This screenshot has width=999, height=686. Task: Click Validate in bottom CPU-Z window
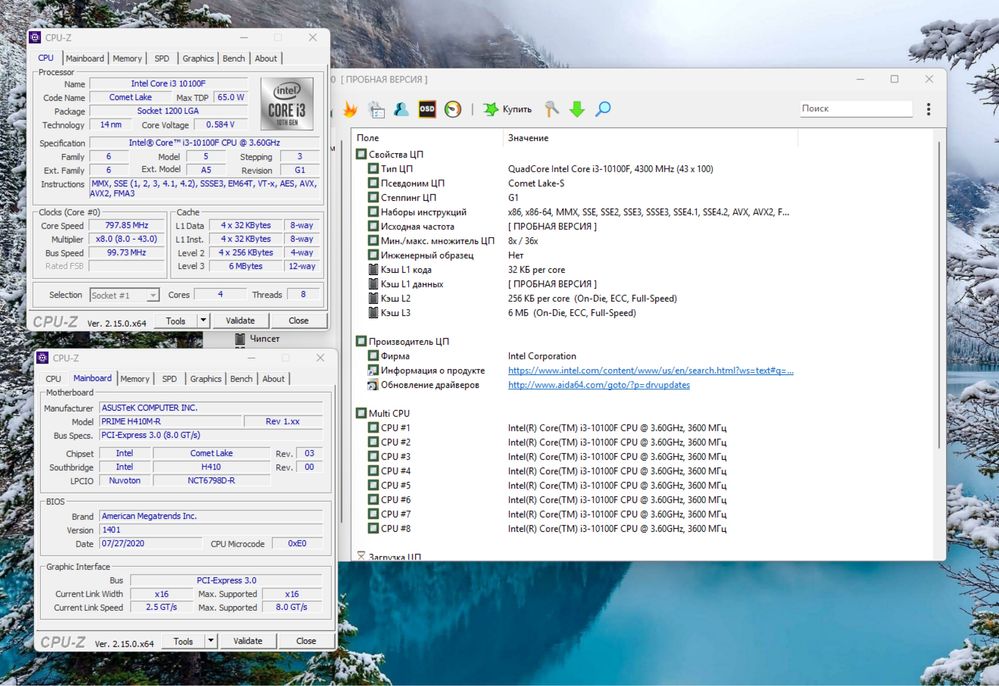tap(248, 641)
